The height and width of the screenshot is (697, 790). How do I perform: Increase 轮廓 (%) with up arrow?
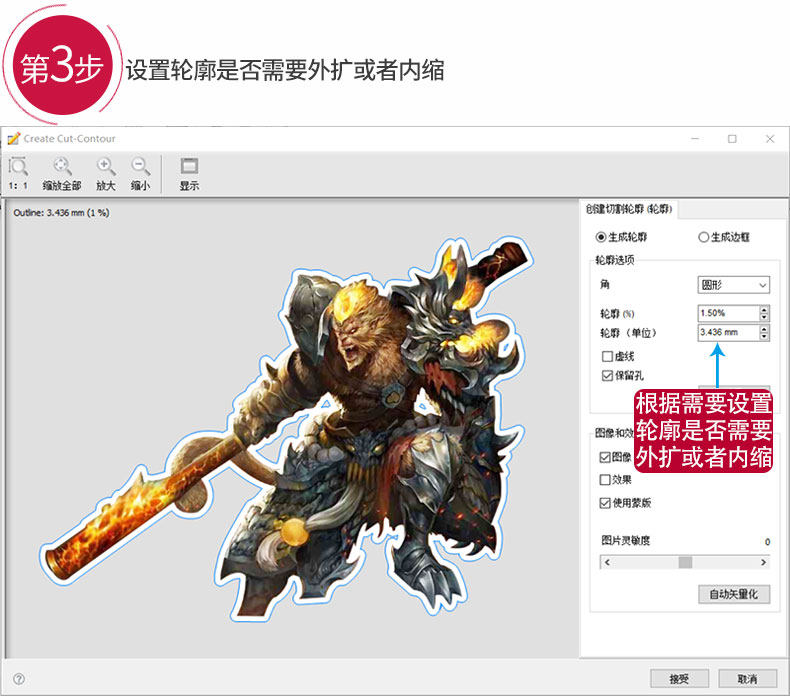pos(764,309)
